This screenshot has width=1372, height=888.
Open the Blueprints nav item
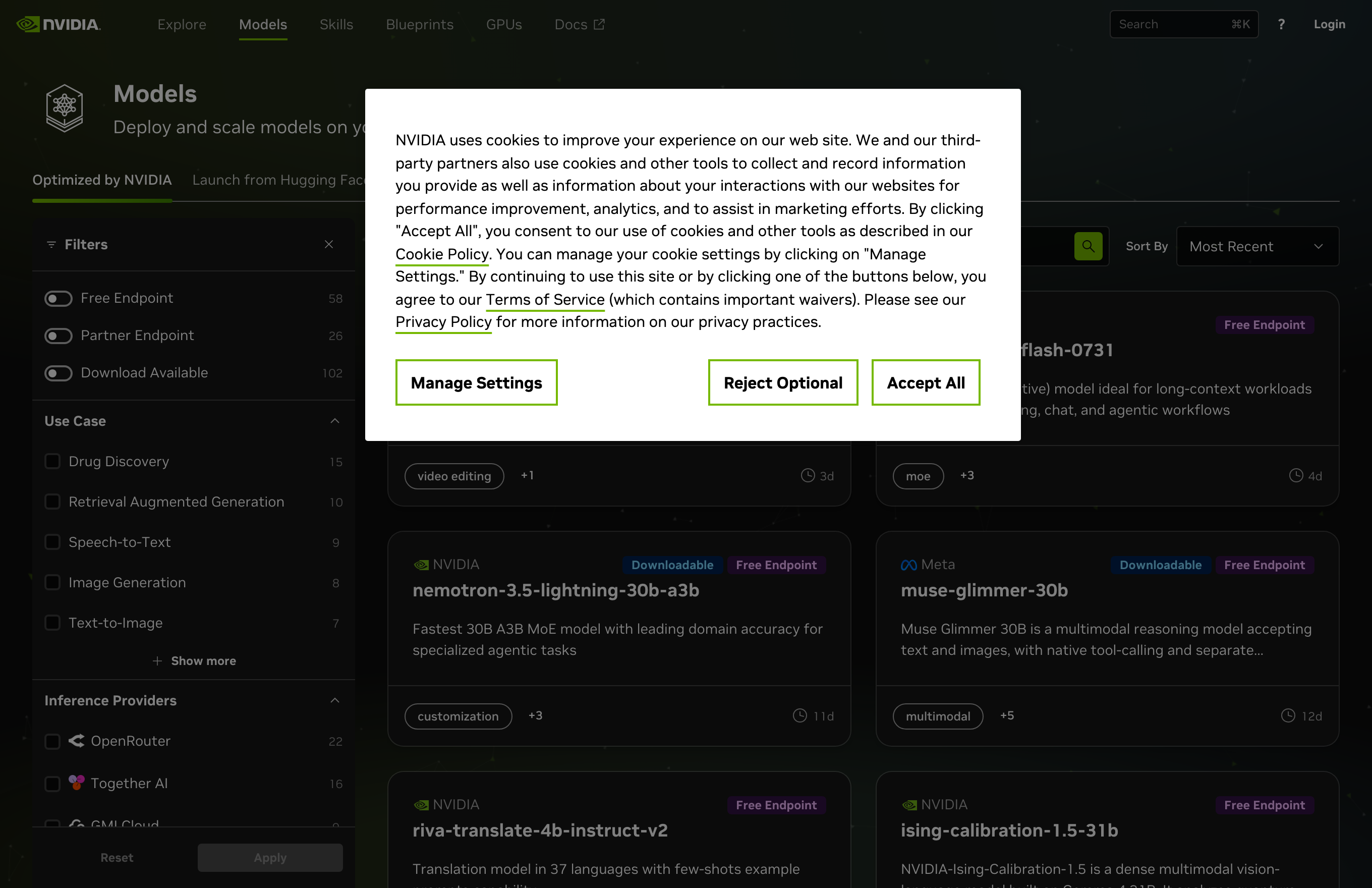pyautogui.click(x=420, y=24)
